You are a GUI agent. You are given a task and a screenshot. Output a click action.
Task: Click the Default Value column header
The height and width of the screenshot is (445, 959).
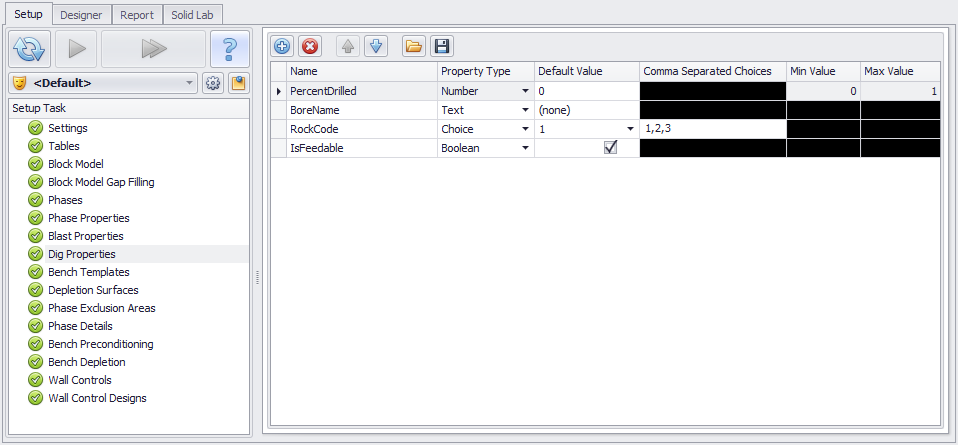point(587,72)
